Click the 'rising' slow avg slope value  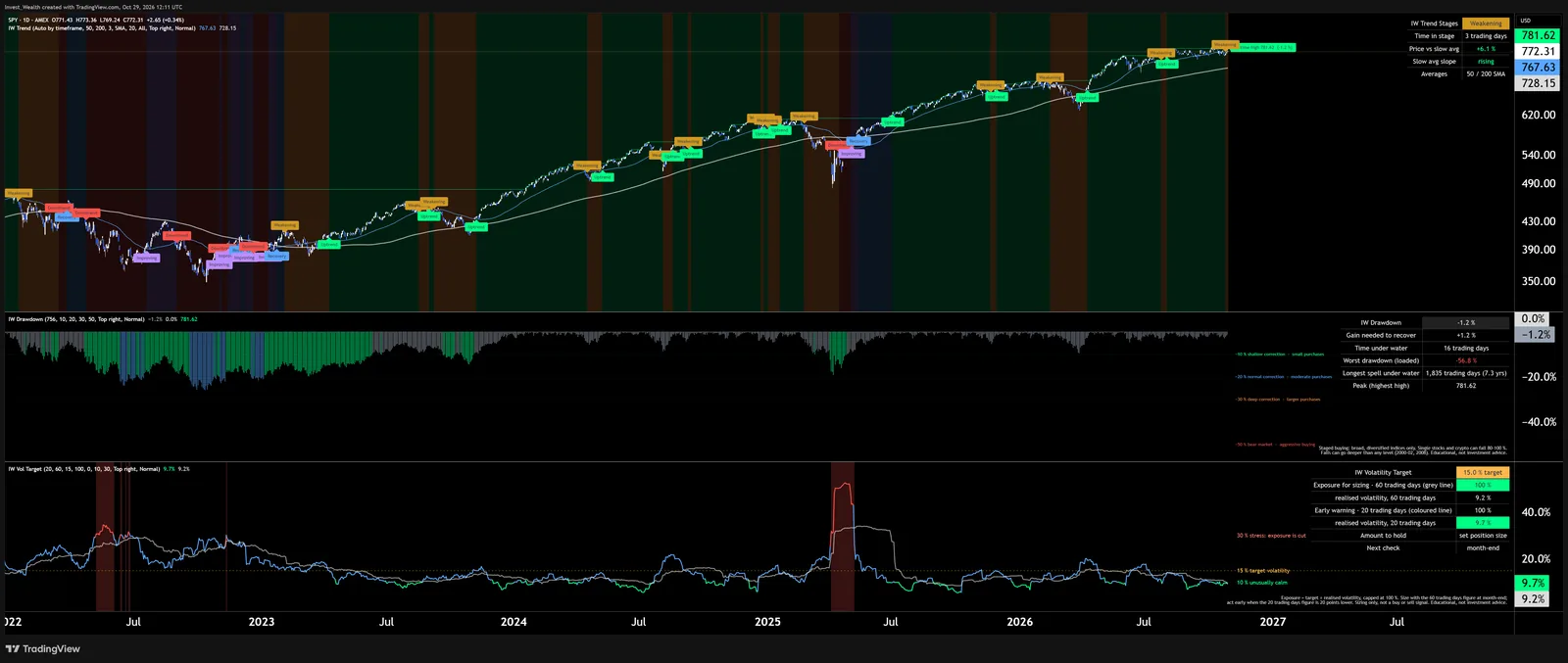pos(1486,62)
